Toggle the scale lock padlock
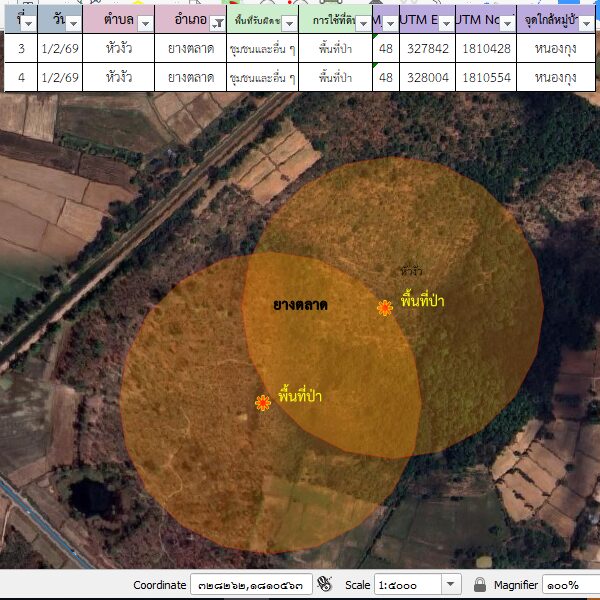The height and width of the screenshot is (600, 600). click(x=480, y=584)
